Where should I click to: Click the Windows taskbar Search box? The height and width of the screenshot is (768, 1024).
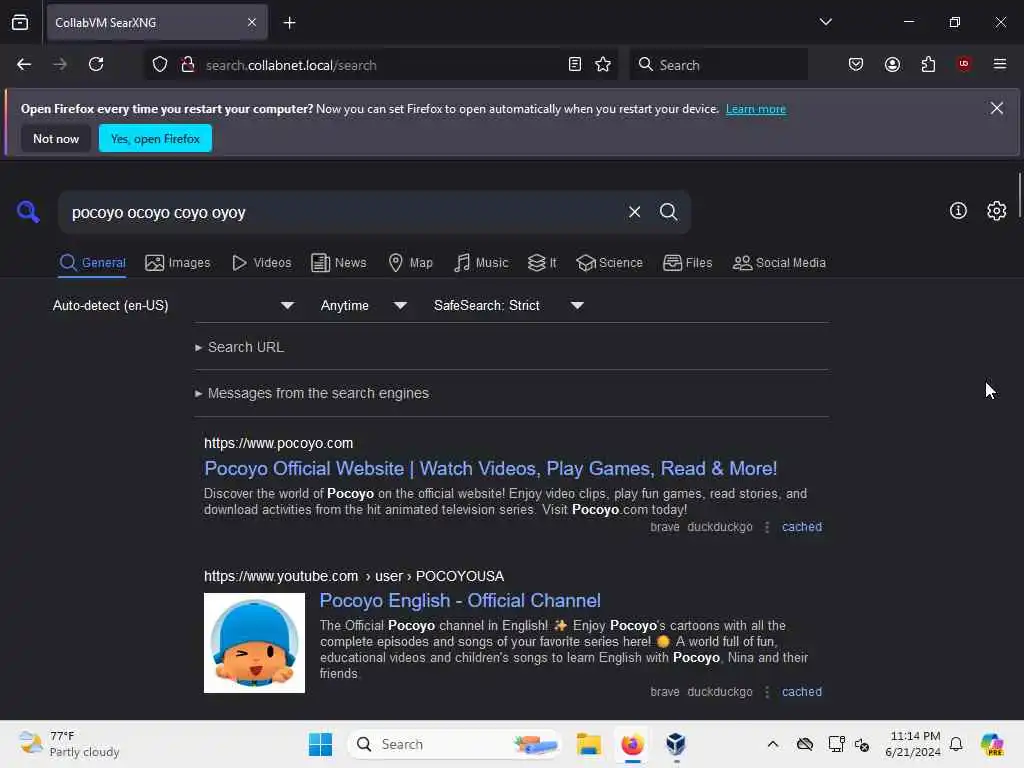click(455, 744)
